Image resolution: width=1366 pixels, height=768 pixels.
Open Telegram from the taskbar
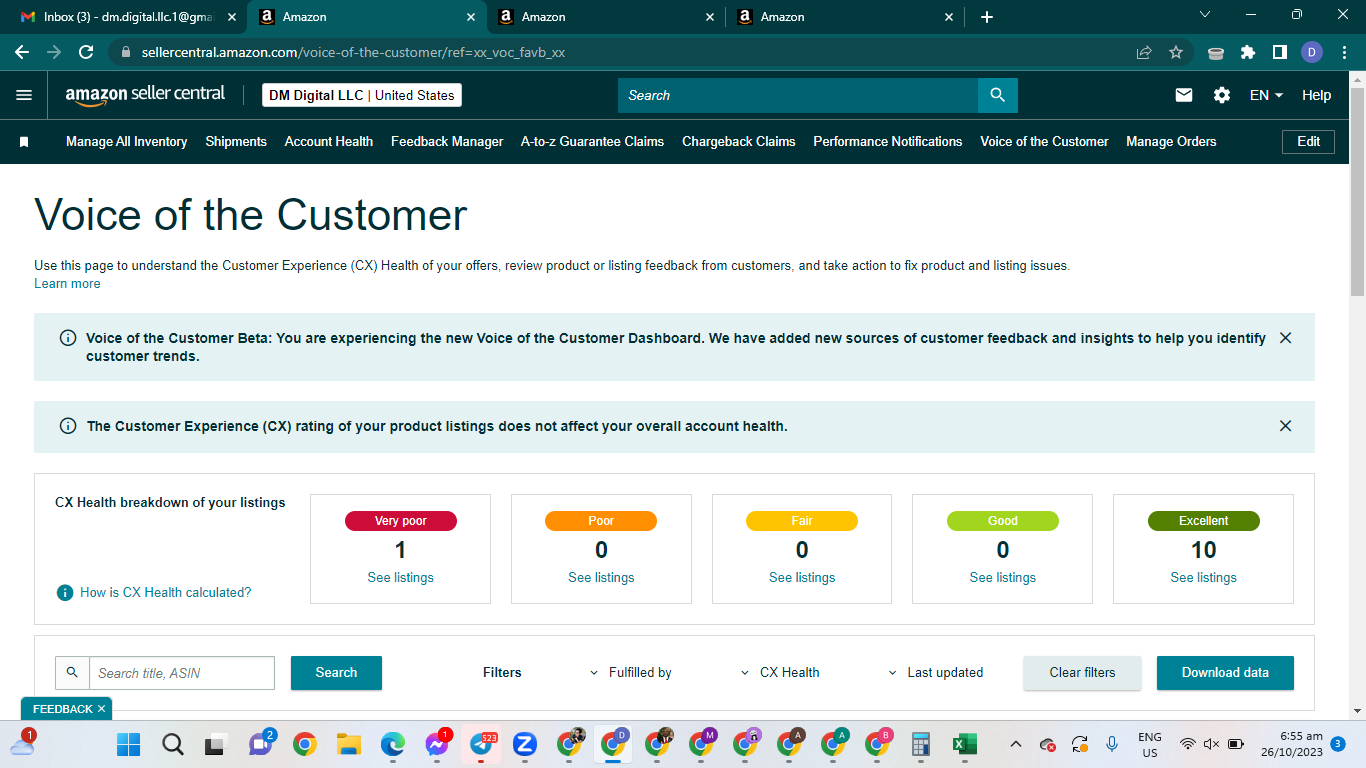pos(481,744)
